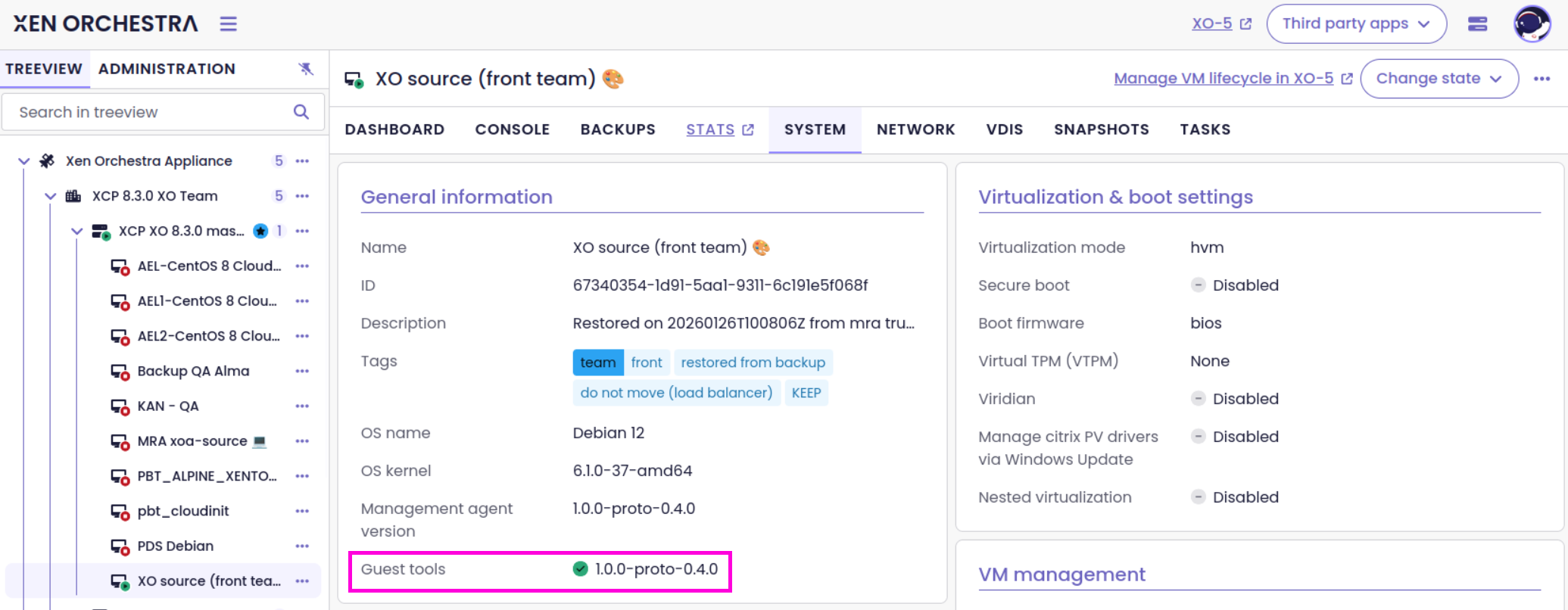This screenshot has width=1568, height=610.
Task: Open the hamburger sidebar menu icon
Action: (229, 24)
